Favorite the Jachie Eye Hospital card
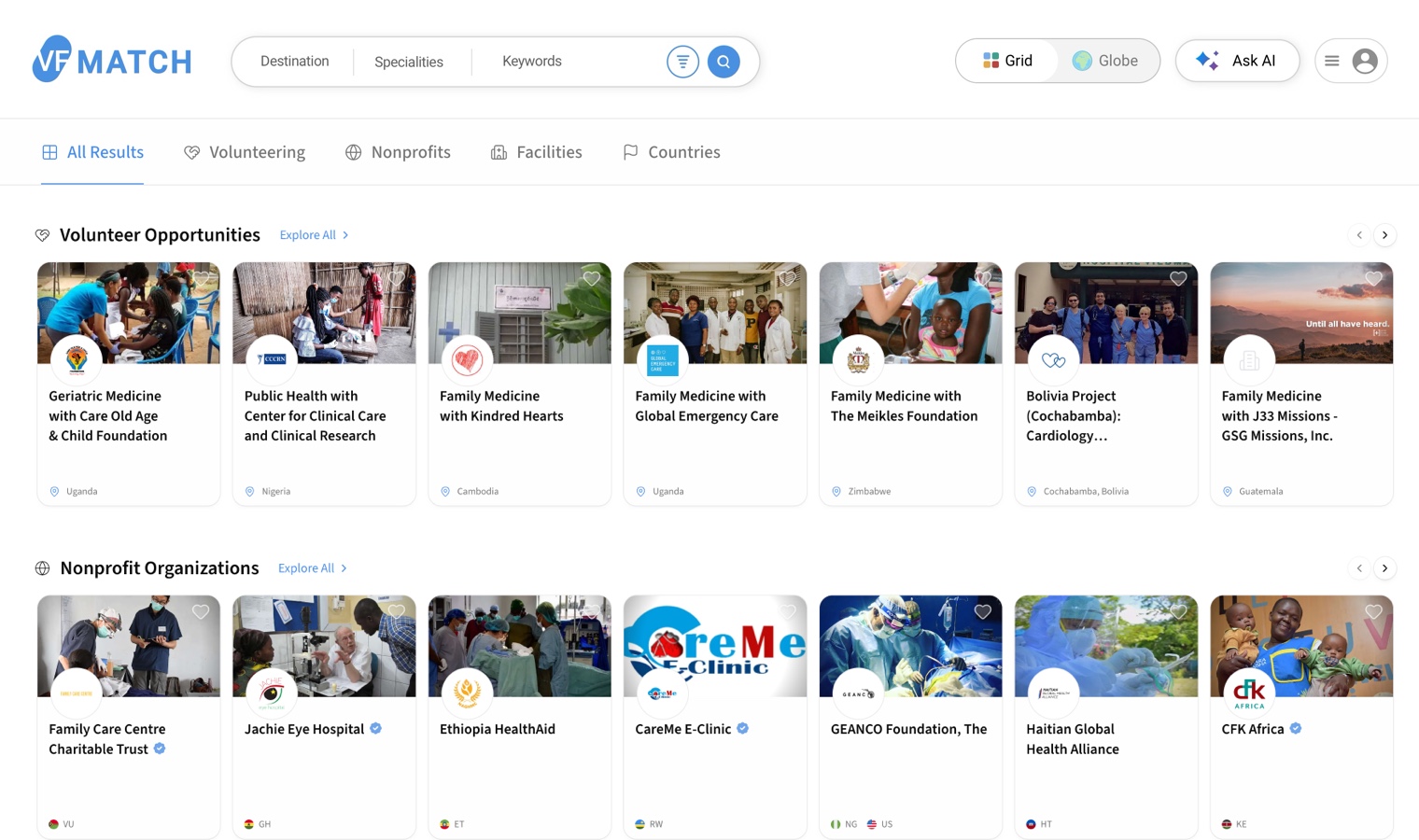 (x=396, y=611)
